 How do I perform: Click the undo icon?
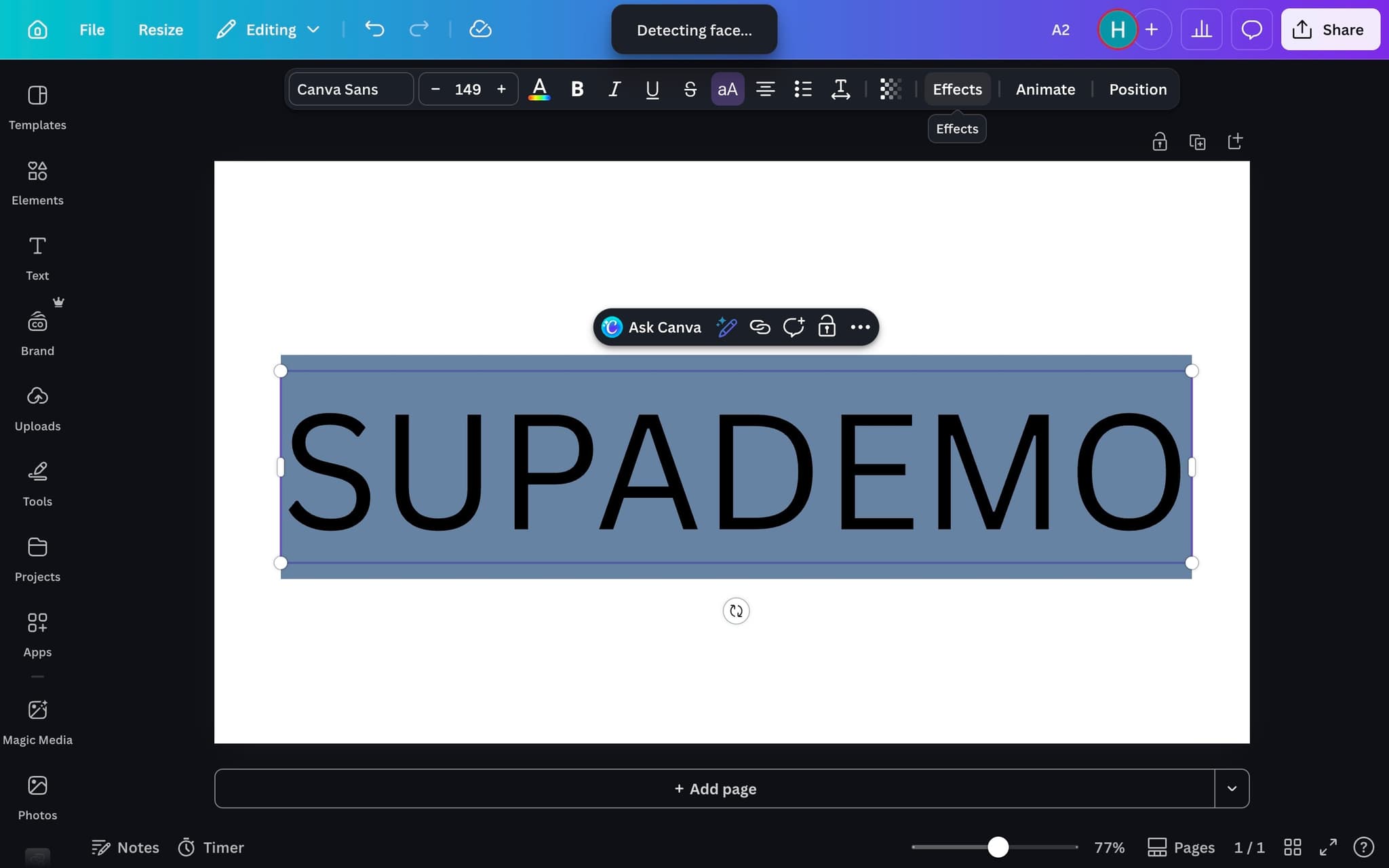374,29
